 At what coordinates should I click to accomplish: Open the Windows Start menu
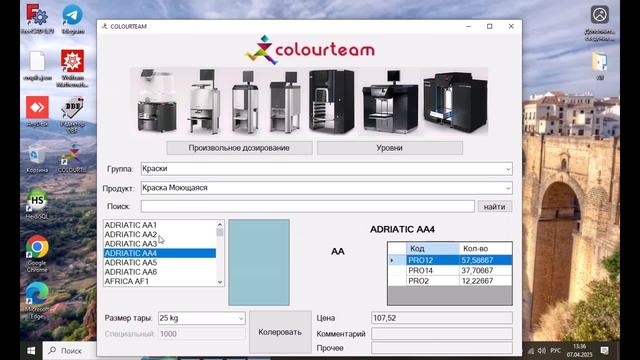[31, 351]
